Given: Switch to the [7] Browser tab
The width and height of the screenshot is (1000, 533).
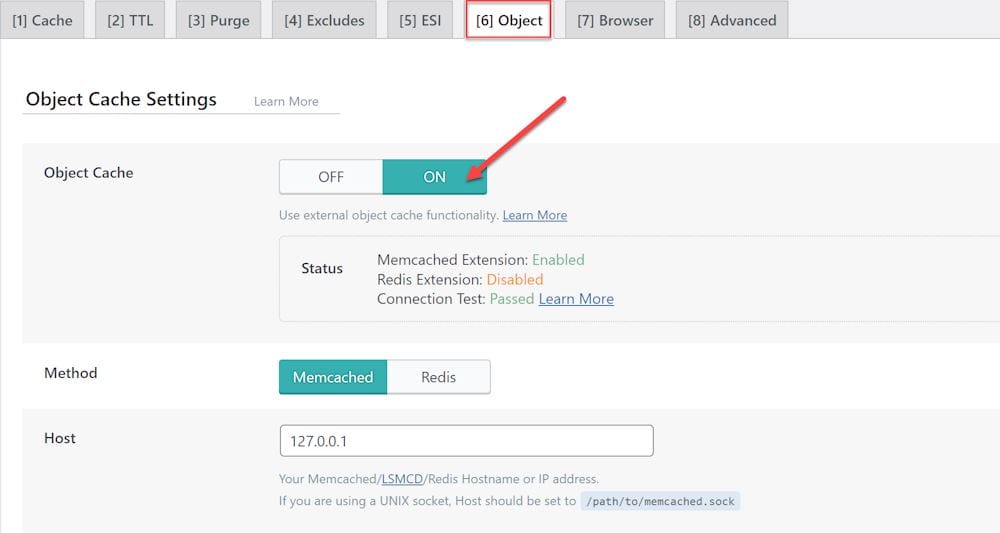Looking at the screenshot, I should coord(615,20).
